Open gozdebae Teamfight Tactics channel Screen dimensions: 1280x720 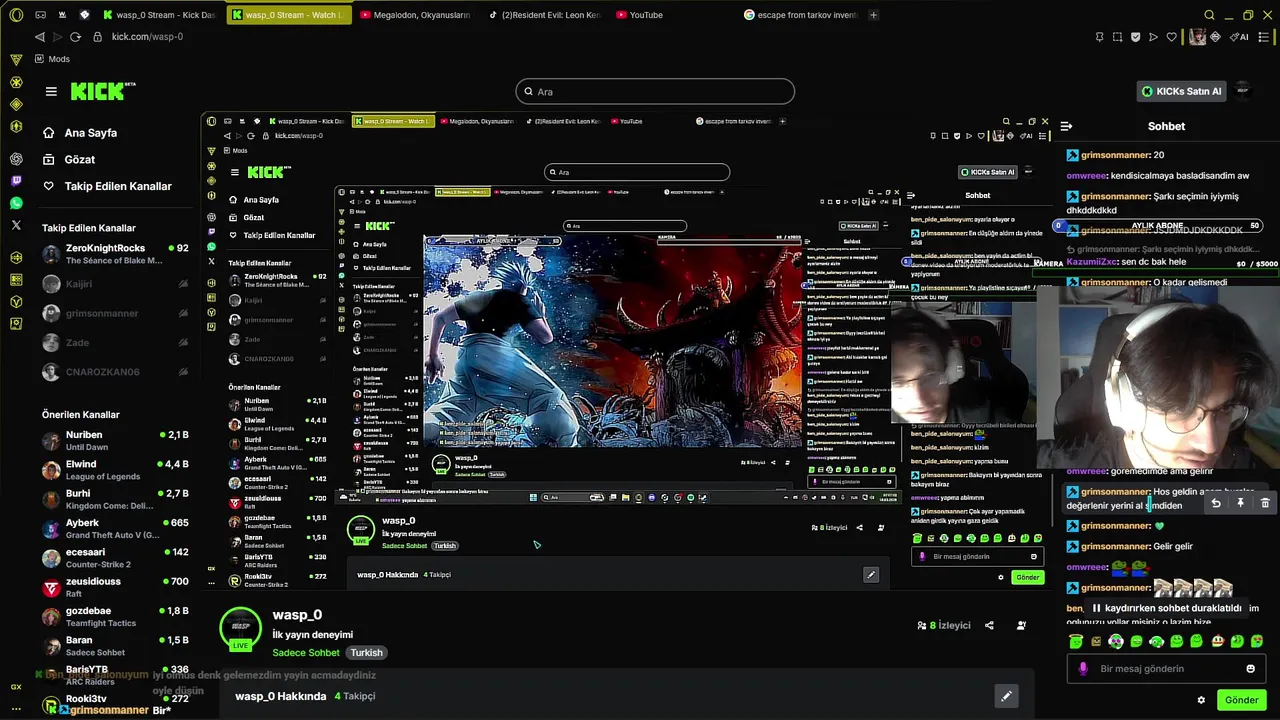[x=115, y=617]
